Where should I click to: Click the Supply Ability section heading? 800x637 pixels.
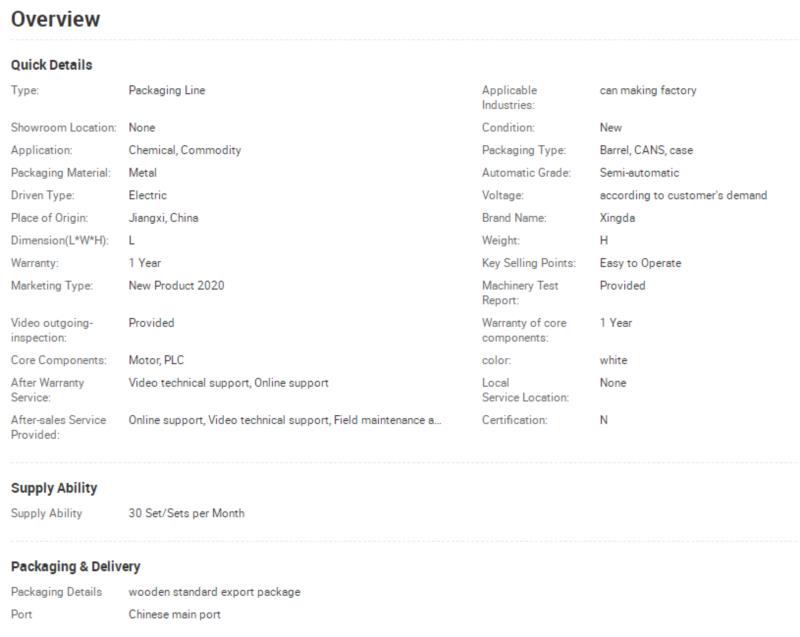[54, 488]
